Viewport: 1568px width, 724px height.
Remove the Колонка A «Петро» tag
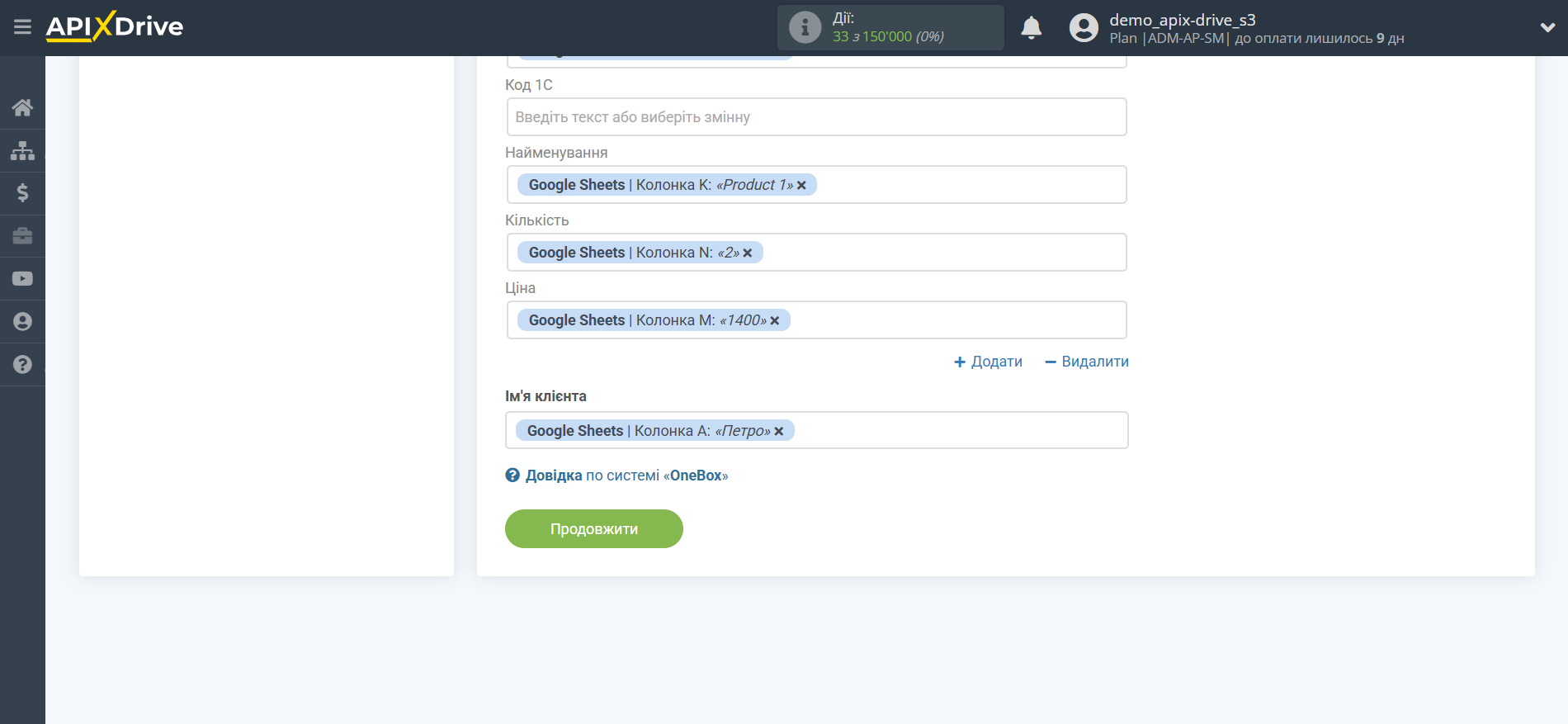pyautogui.click(x=778, y=432)
